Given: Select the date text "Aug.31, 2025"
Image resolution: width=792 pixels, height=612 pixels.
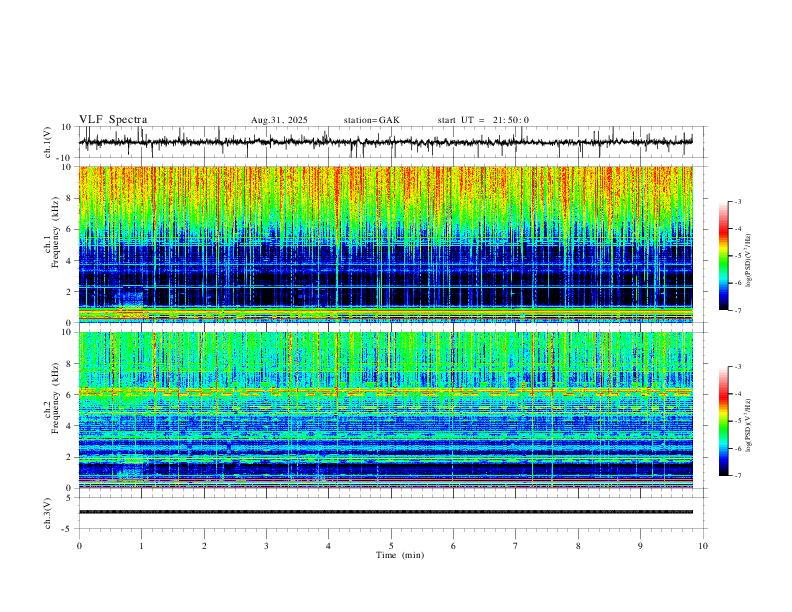Looking at the screenshot, I should point(279,120).
